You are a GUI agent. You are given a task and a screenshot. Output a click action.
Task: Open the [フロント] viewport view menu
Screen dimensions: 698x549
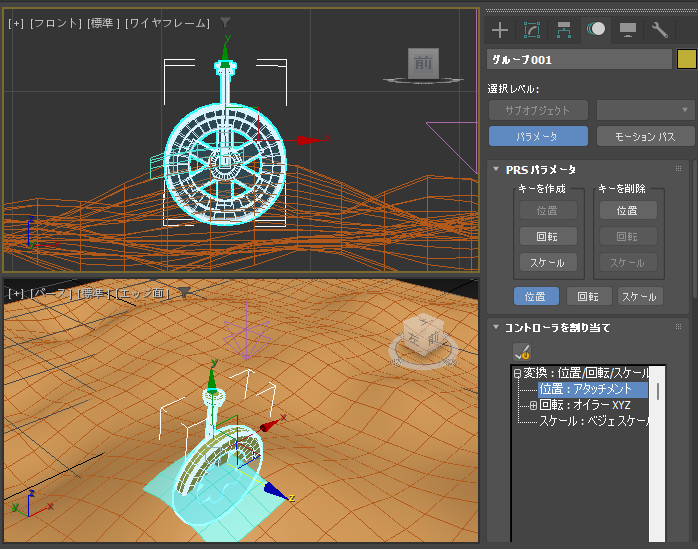(56, 23)
